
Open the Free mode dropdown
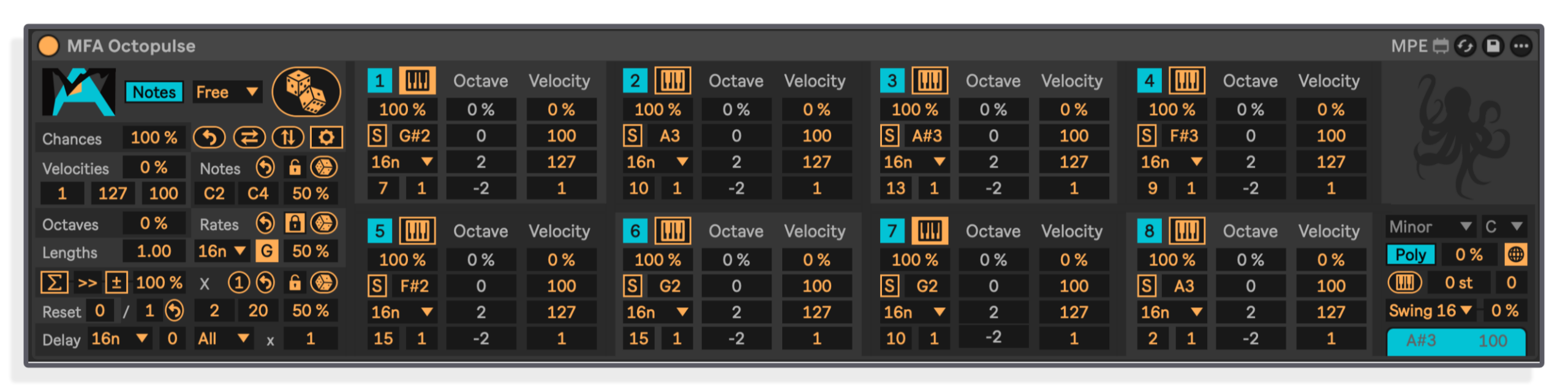227,92
